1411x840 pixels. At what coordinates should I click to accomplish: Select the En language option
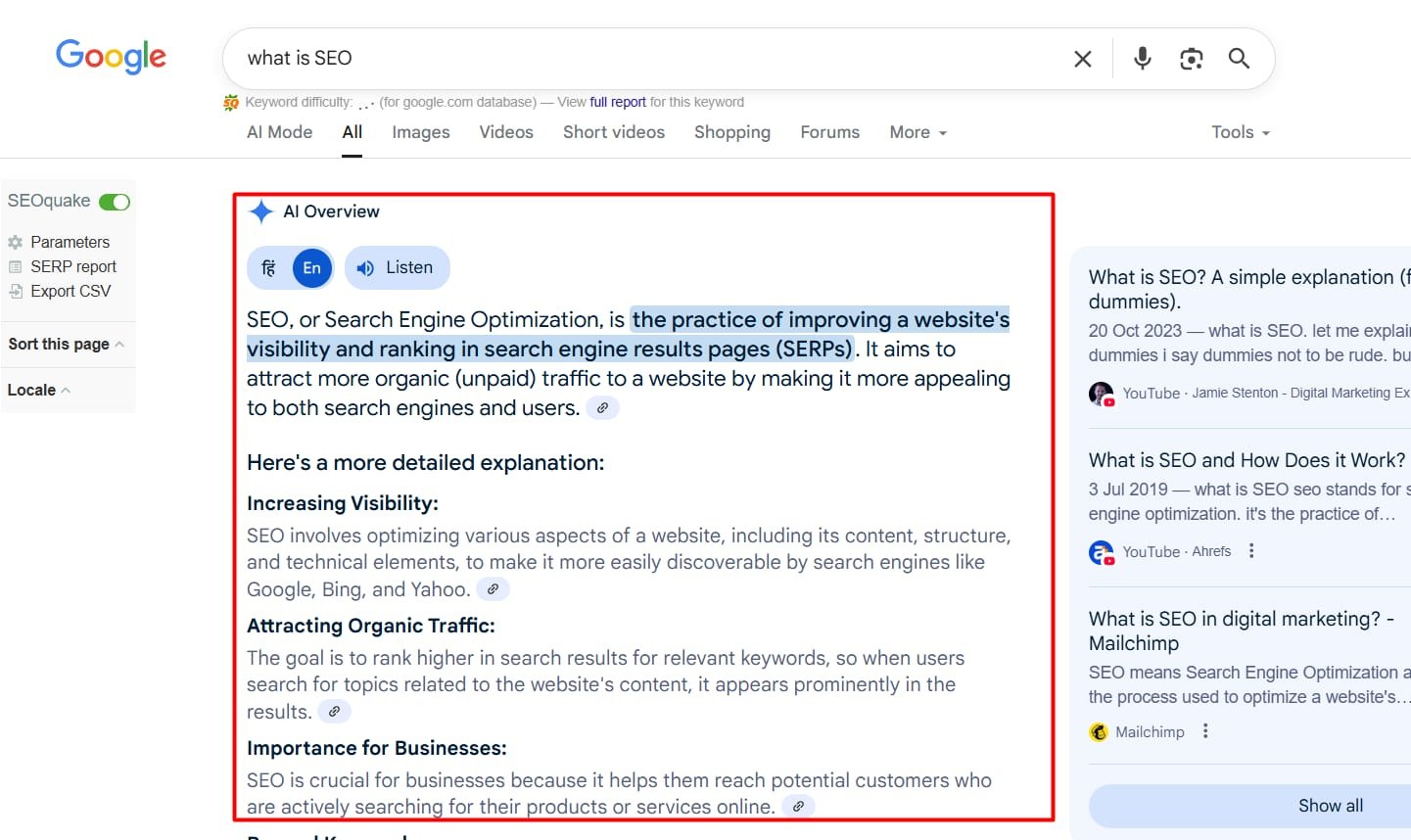pyautogui.click(x=312, y=267)
